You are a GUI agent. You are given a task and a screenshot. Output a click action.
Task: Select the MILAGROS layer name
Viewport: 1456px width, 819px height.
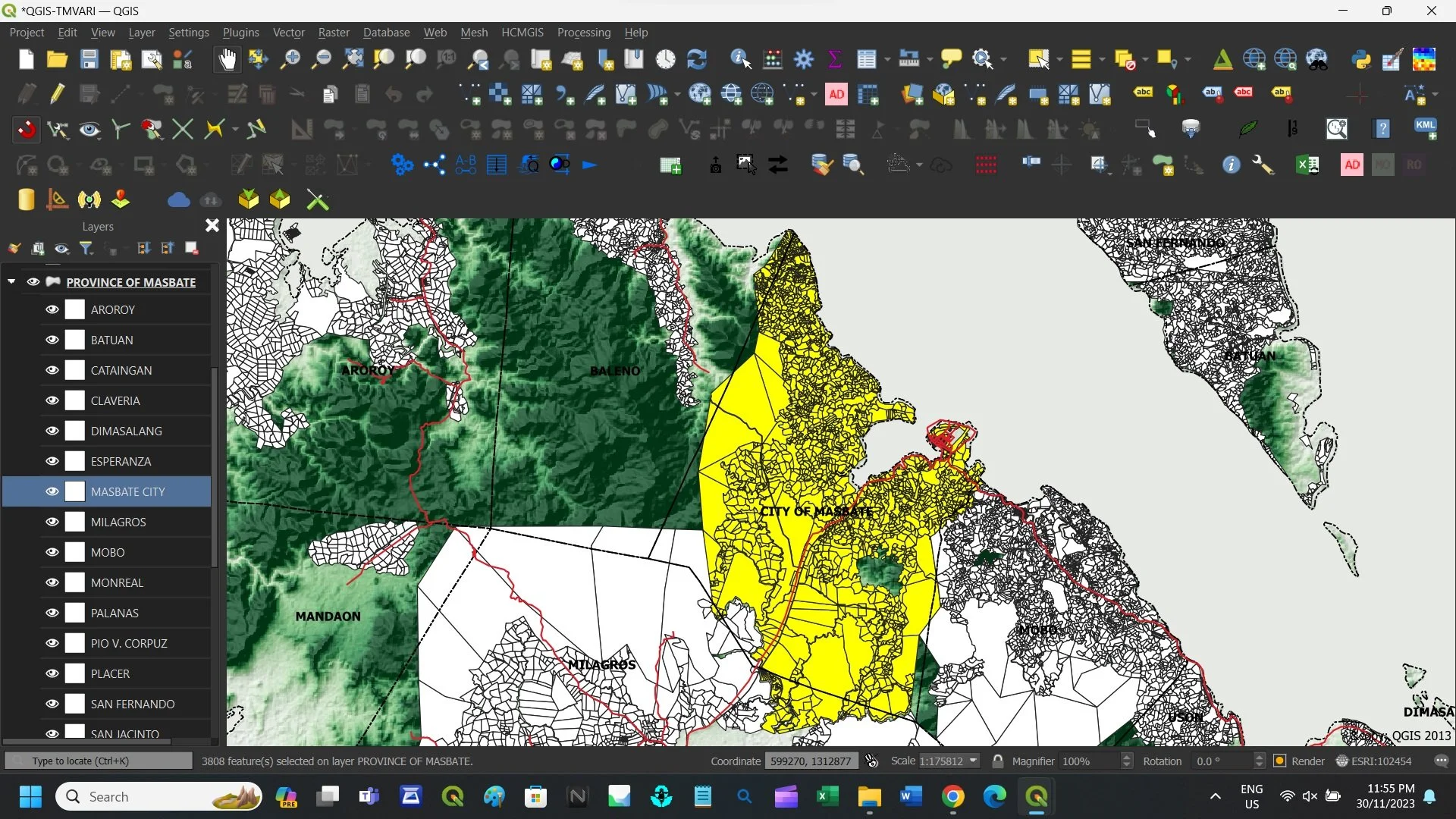pyautogui.click(x=118, y=522)
